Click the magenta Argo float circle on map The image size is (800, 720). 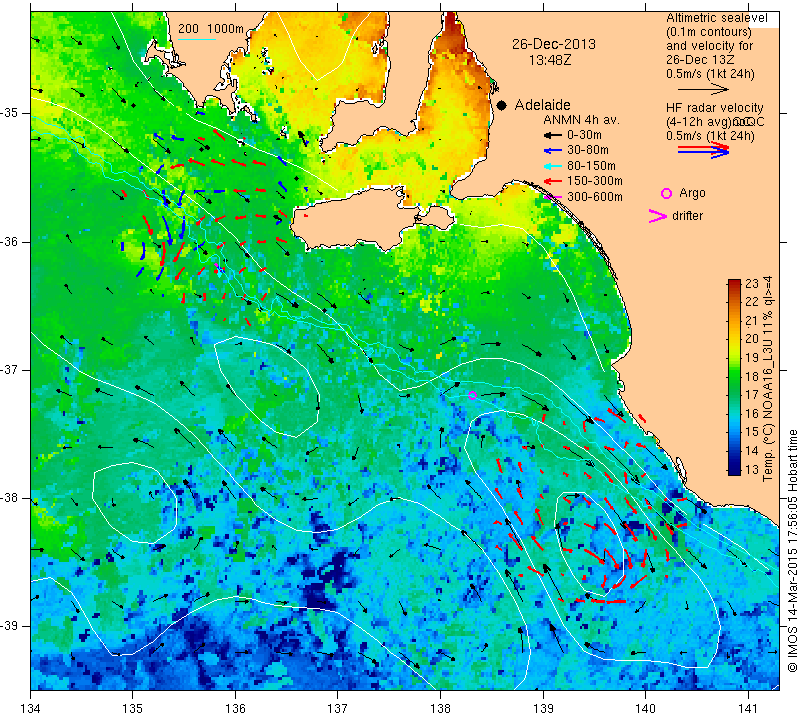(472, 395)
